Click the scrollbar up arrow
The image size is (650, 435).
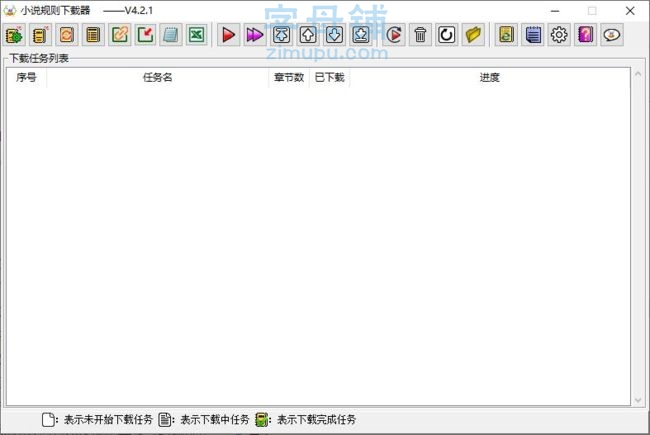point(638,74)
